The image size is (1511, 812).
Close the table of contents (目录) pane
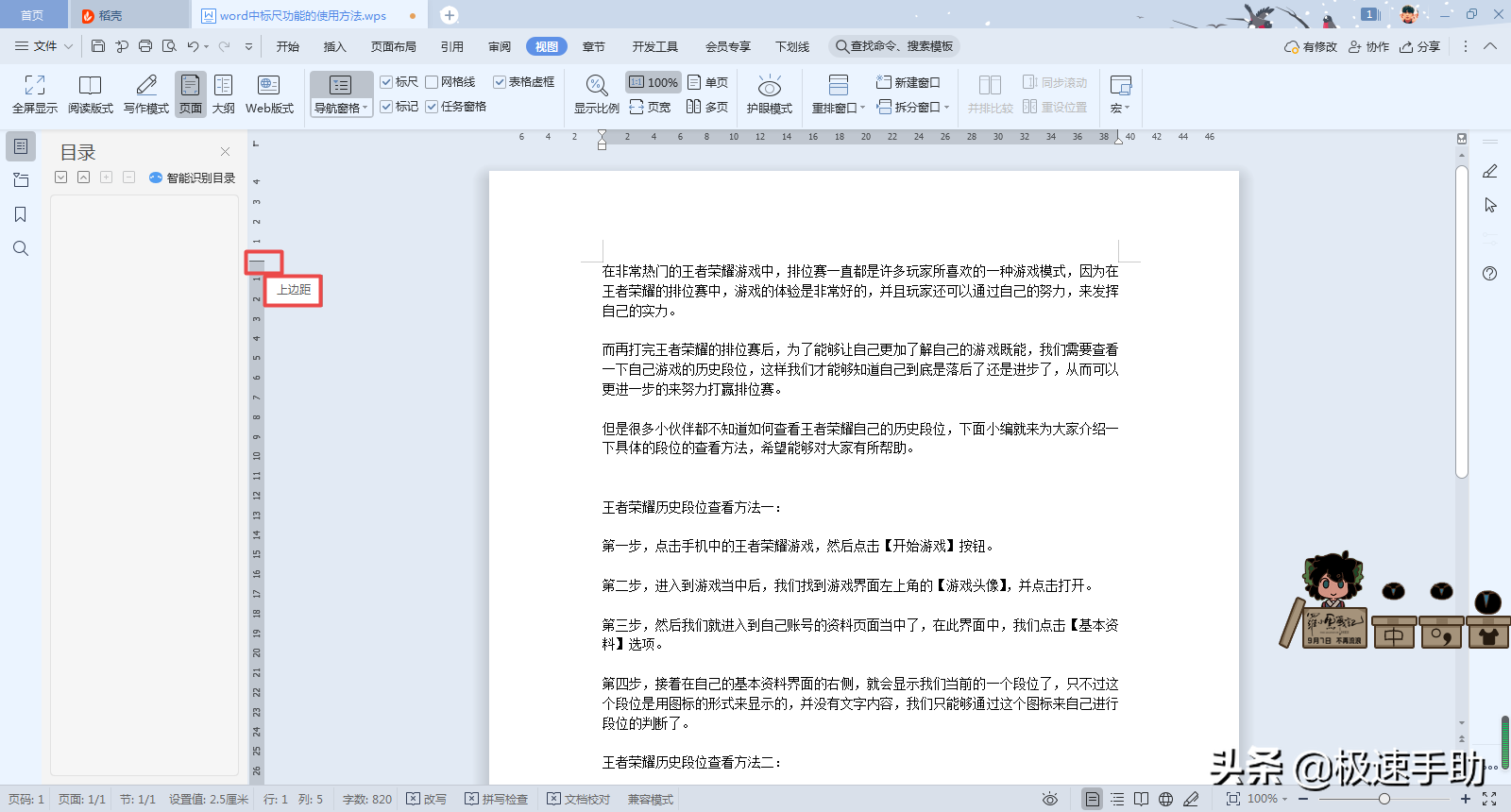(225, 151)
